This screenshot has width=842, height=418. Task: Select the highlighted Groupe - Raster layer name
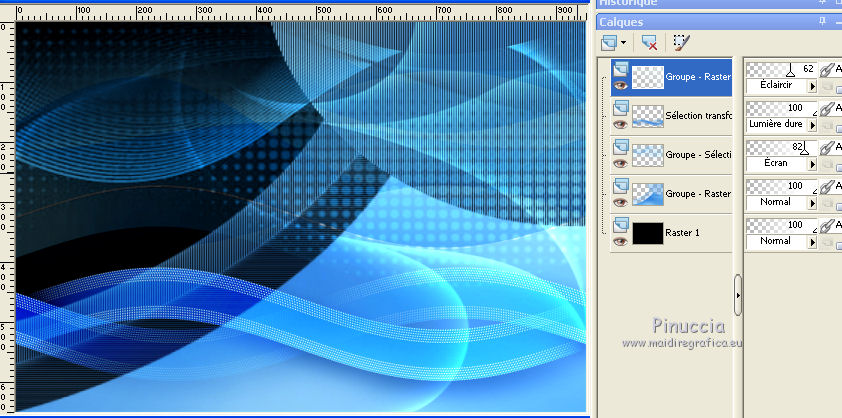coord(698,77)
